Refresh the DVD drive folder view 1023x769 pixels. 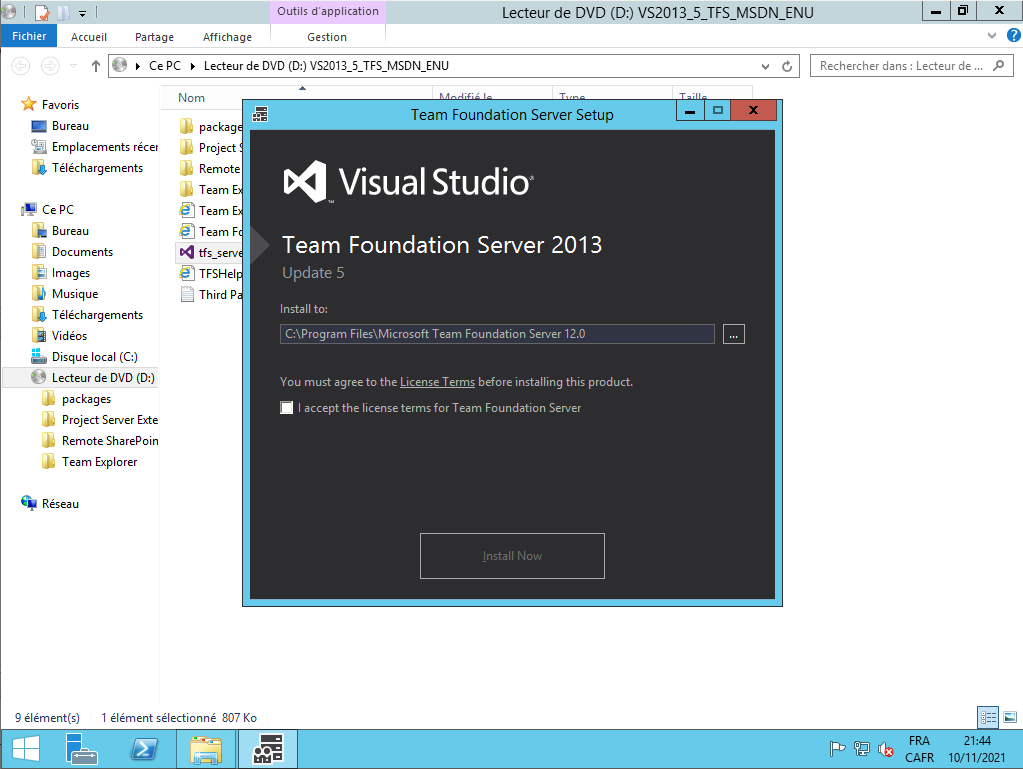pyautogui.click(x=787, y=66)
